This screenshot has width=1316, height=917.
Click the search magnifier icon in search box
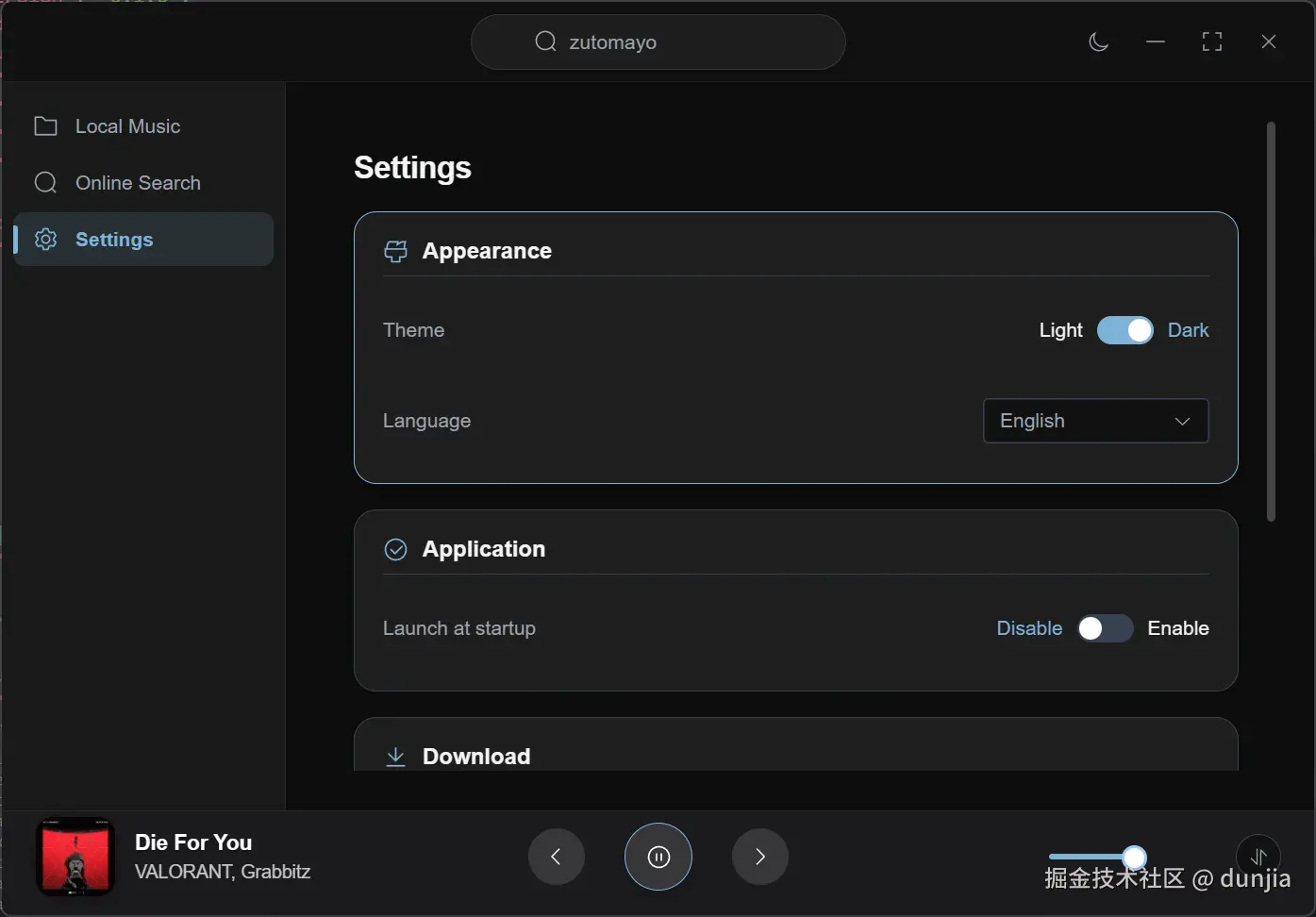point(545,42)
